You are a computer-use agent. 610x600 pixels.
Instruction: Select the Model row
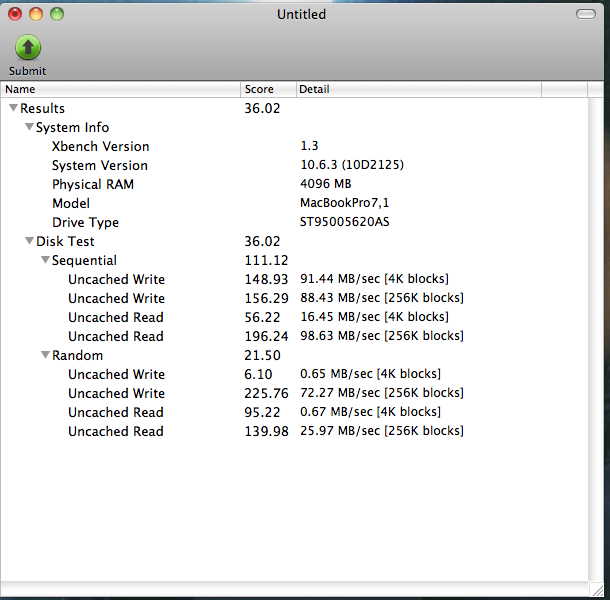tap(294, 203)
